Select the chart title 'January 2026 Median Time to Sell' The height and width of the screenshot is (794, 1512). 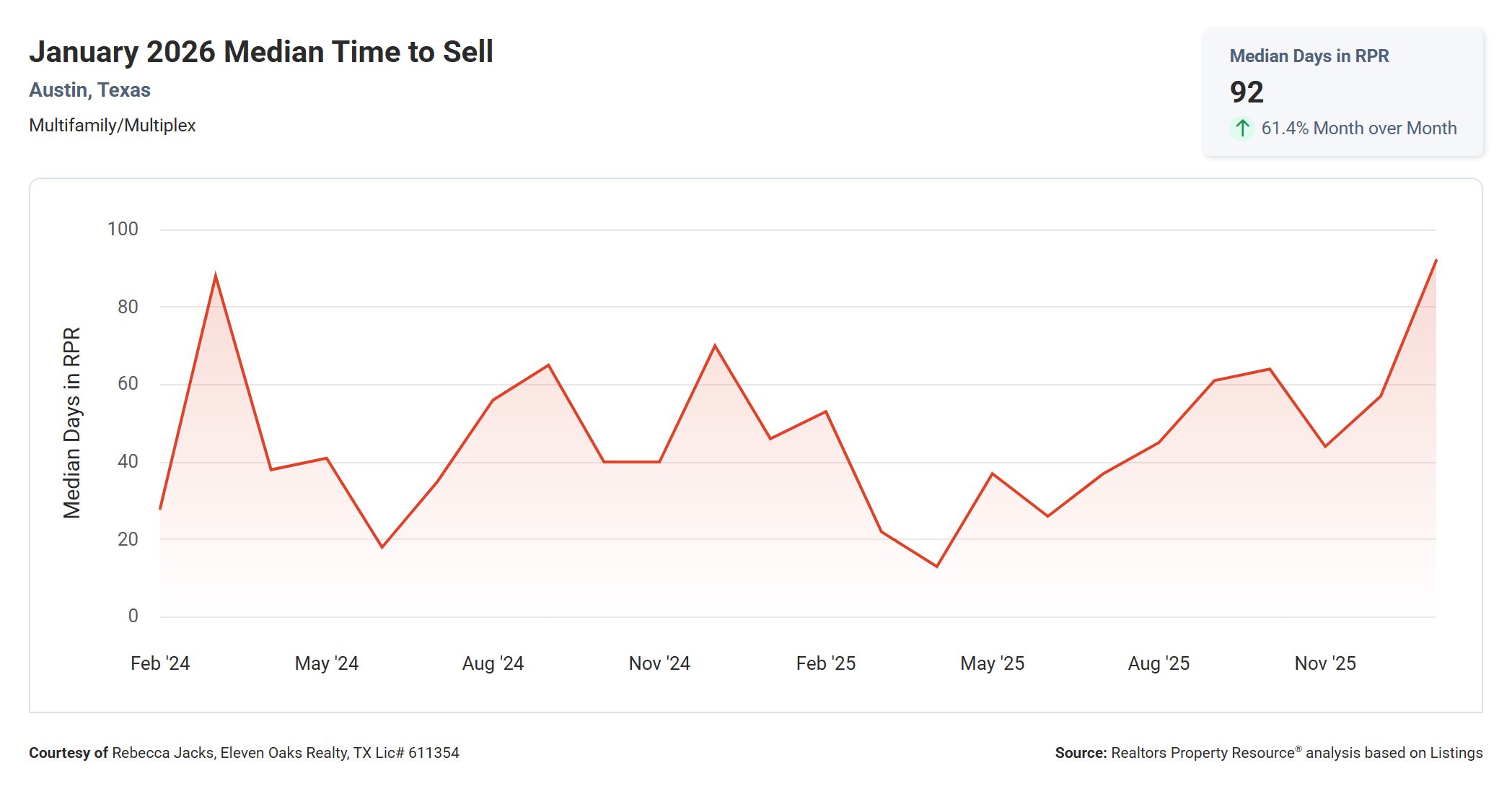261,52
